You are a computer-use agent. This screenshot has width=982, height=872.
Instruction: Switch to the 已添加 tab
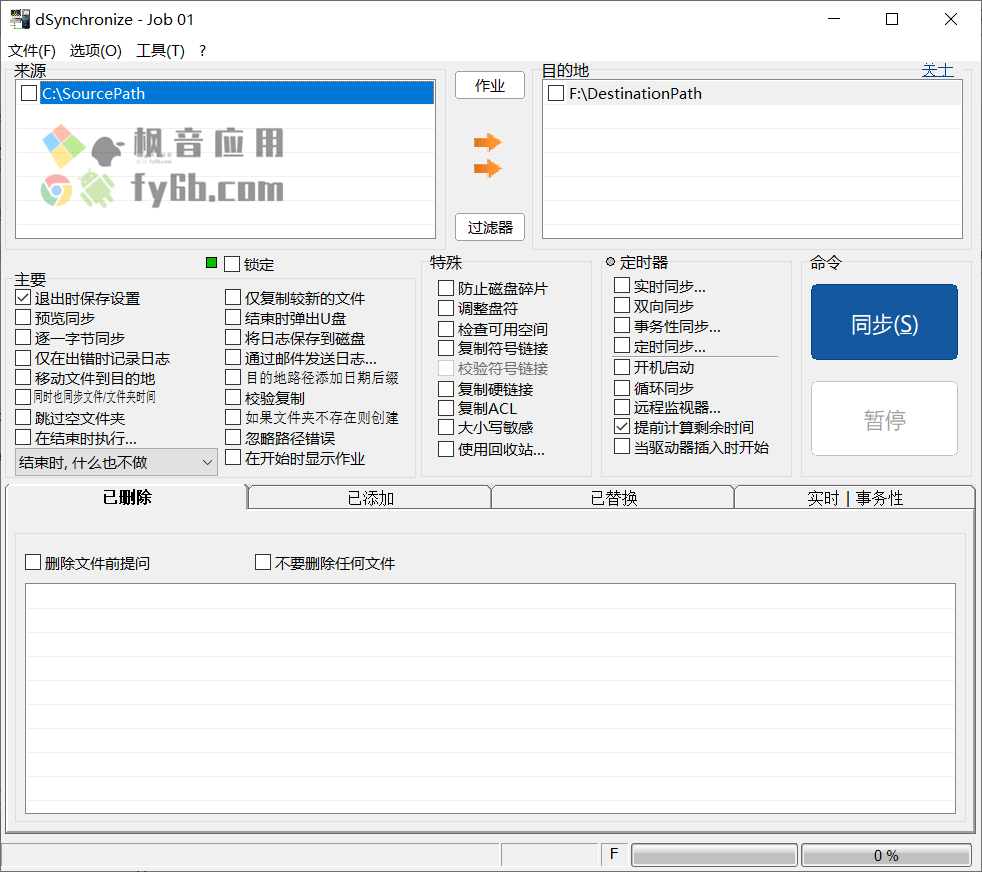pyautogui.click(x=370, y=499)
